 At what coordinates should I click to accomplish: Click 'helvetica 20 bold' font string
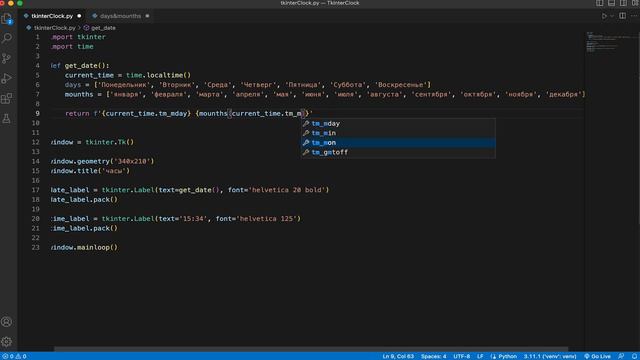click(x=287, y=190)
